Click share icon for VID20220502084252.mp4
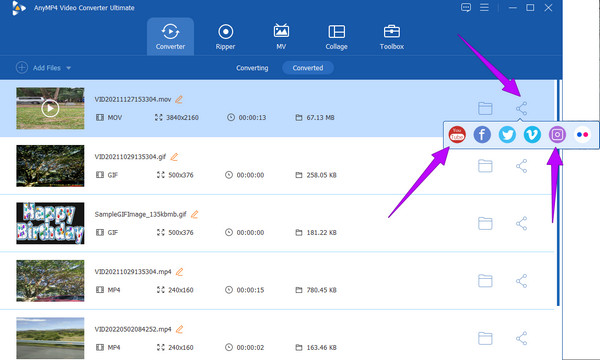Image resolution: width=600 pixels, height=360 pixels. tap(522, 338)
